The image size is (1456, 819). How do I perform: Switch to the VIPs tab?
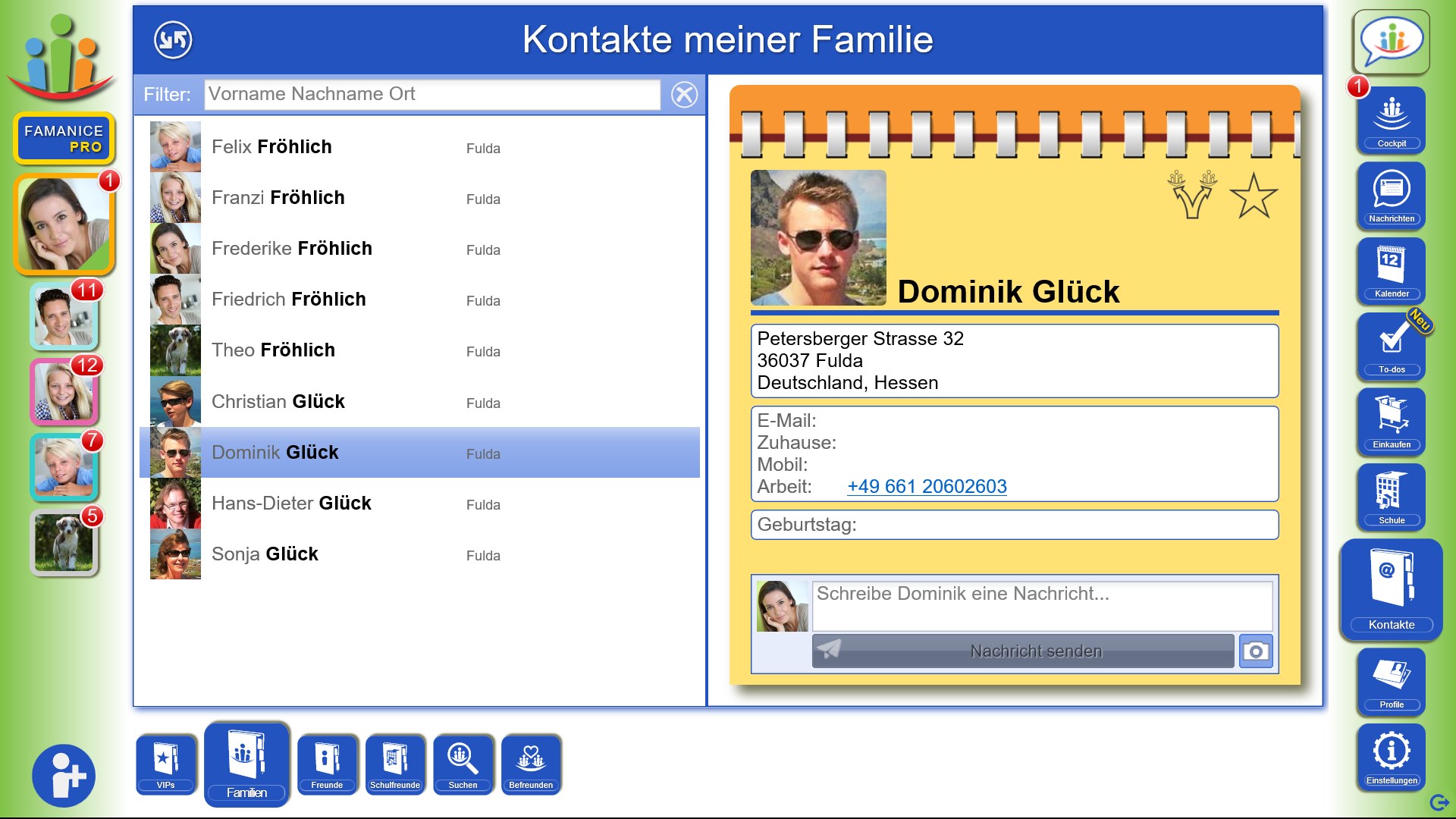tap(166, 763)
